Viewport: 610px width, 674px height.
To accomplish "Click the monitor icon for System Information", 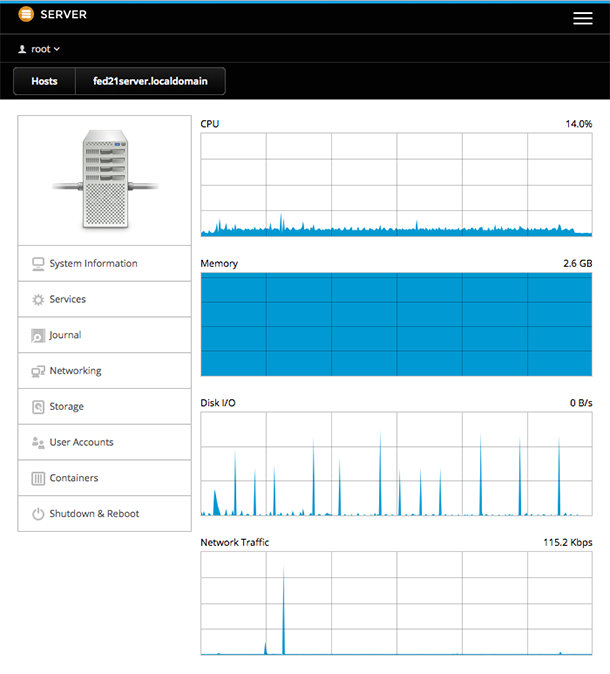I will [38, 264].
